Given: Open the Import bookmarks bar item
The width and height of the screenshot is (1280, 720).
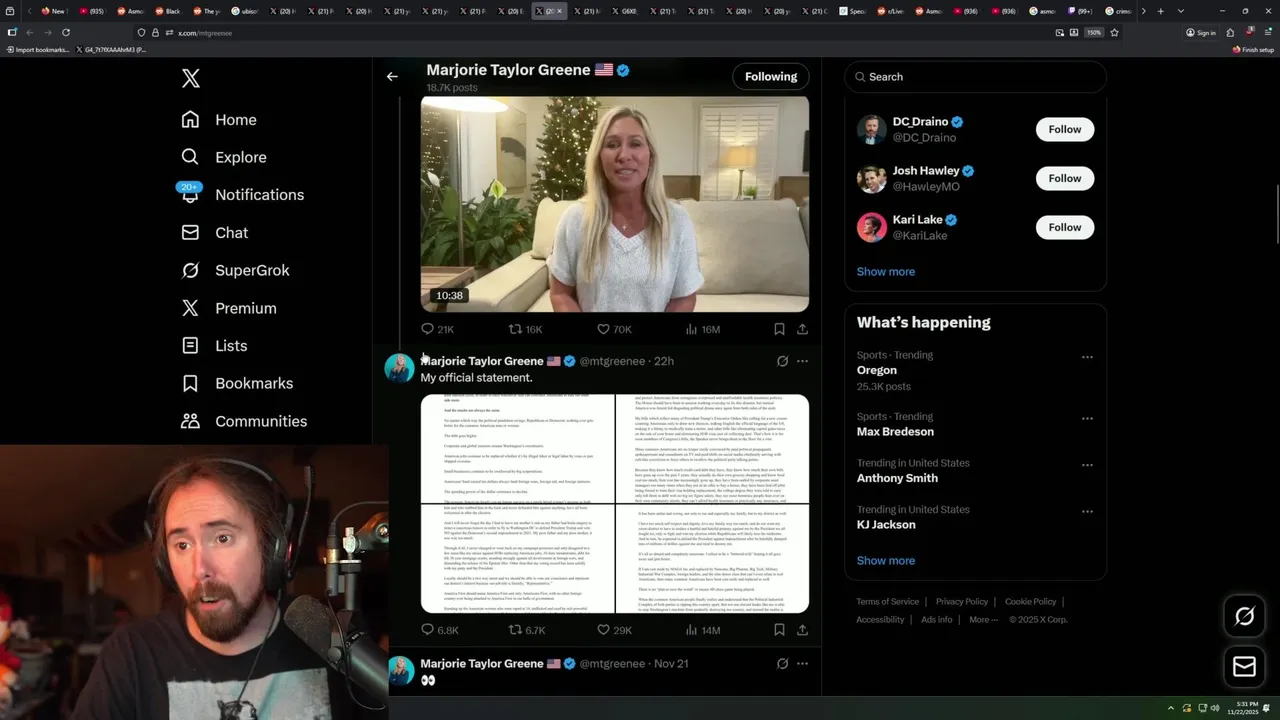Looking at the screenshot, I should (38, 49).
